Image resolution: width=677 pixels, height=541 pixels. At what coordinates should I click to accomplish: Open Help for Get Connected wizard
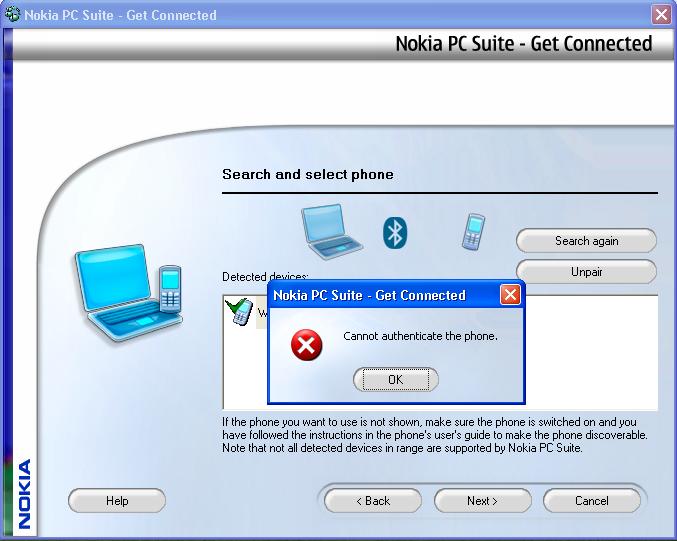coord(117,501)
